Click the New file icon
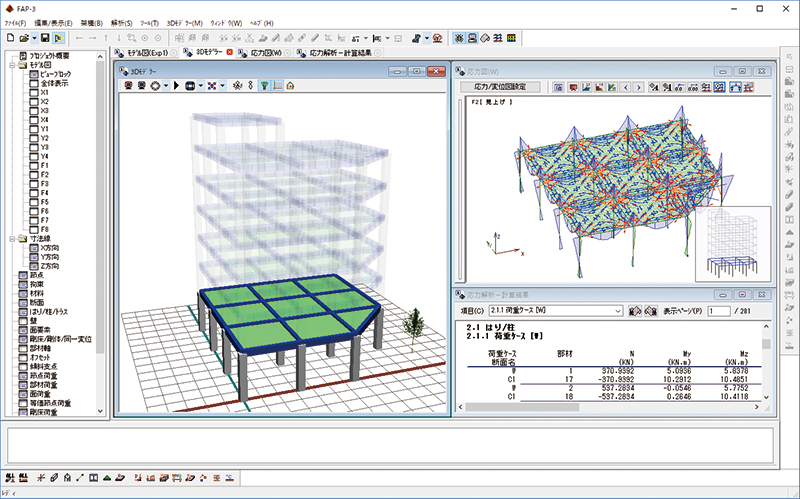The width and height of the screenshot is (800, 499). (10, 37)
